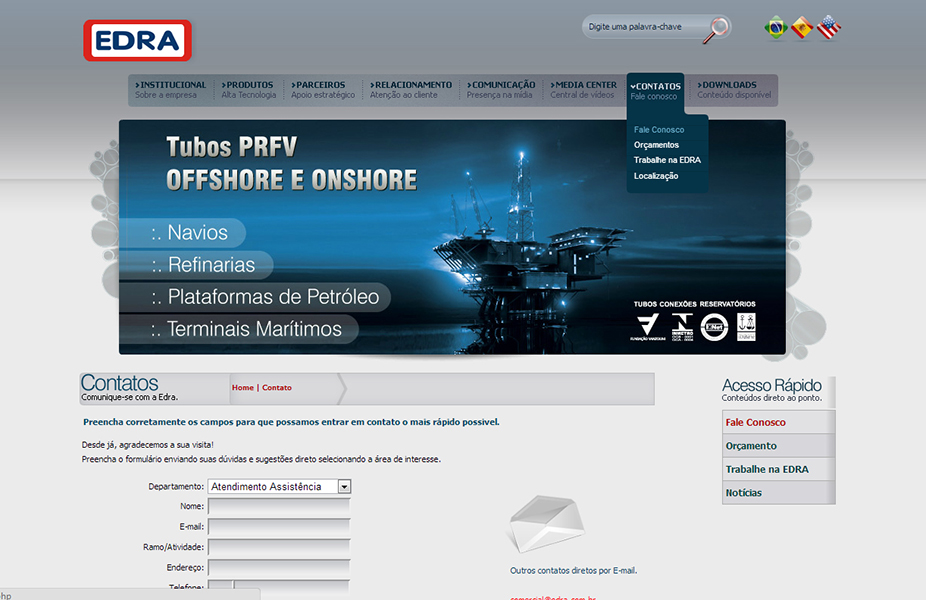Open the Departamento dropdown
Screen dimensions: 926x600
(279, 487)
